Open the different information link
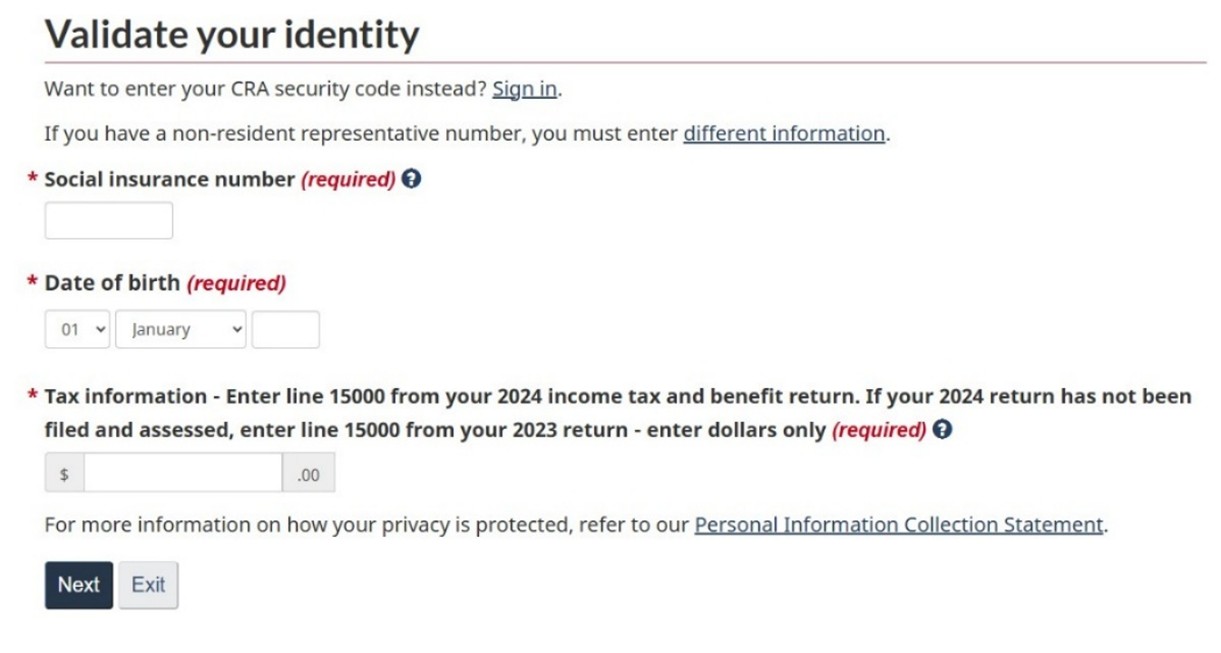 coord(784,133)
